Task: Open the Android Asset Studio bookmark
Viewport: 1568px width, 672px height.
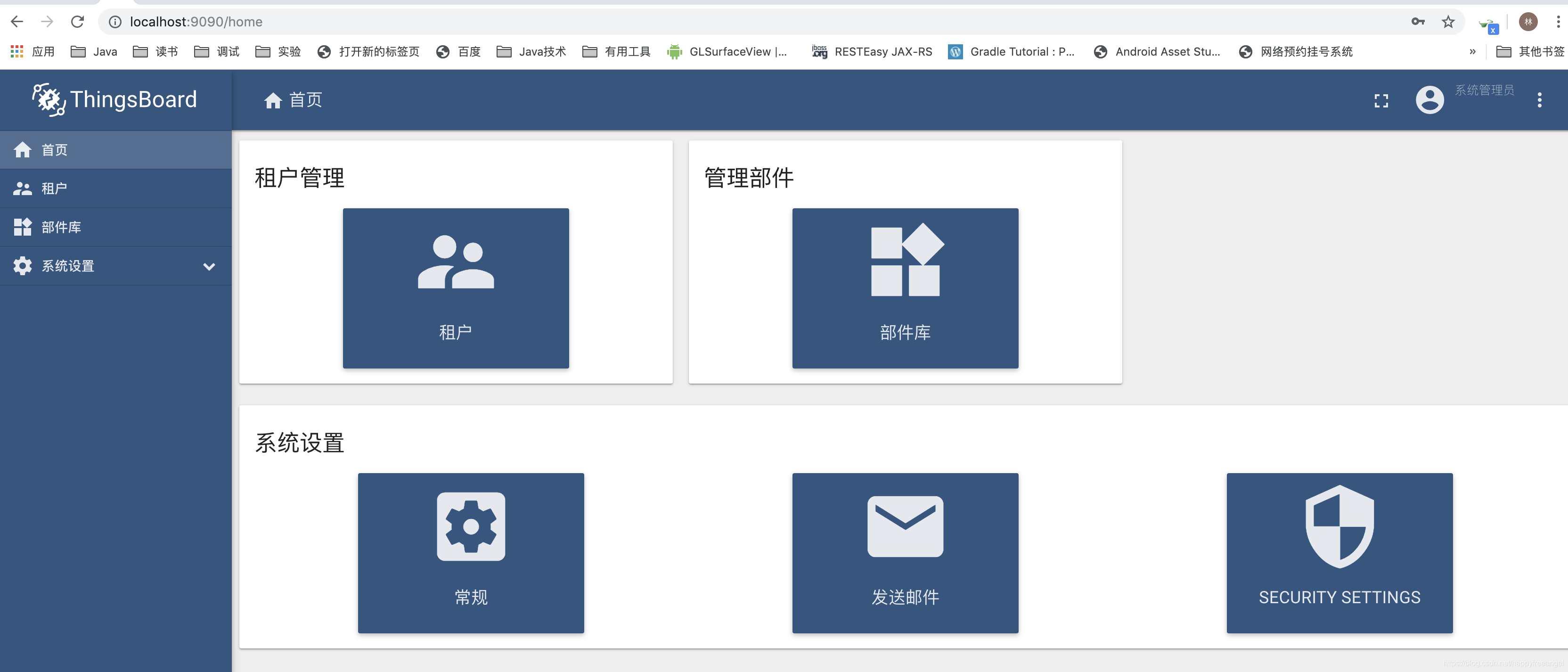Action: click(x=1157, y=52)
